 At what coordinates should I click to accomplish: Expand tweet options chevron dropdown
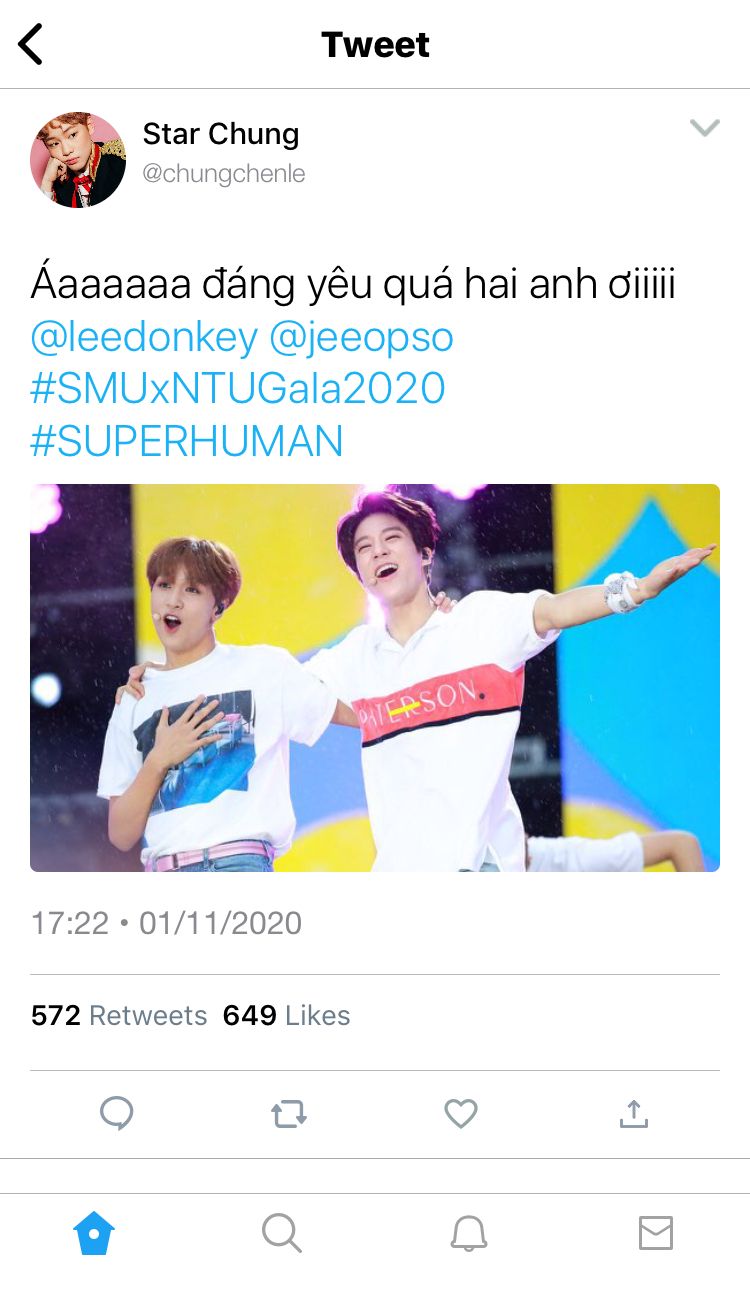[705, 128]
